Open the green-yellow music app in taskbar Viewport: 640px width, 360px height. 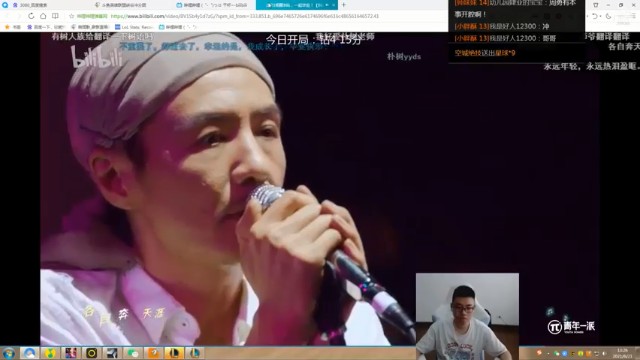50,353
